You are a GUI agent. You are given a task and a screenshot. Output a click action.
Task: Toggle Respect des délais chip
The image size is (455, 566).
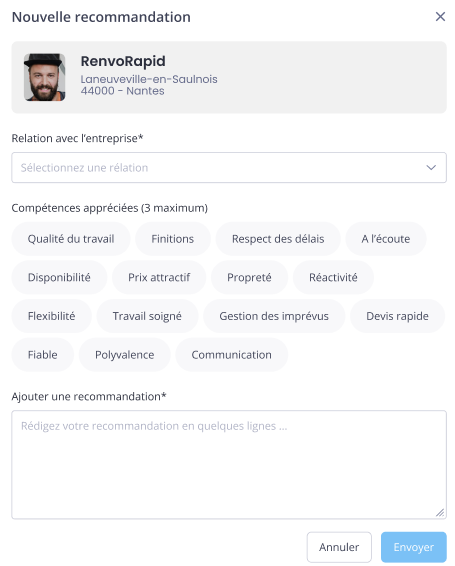278,239
